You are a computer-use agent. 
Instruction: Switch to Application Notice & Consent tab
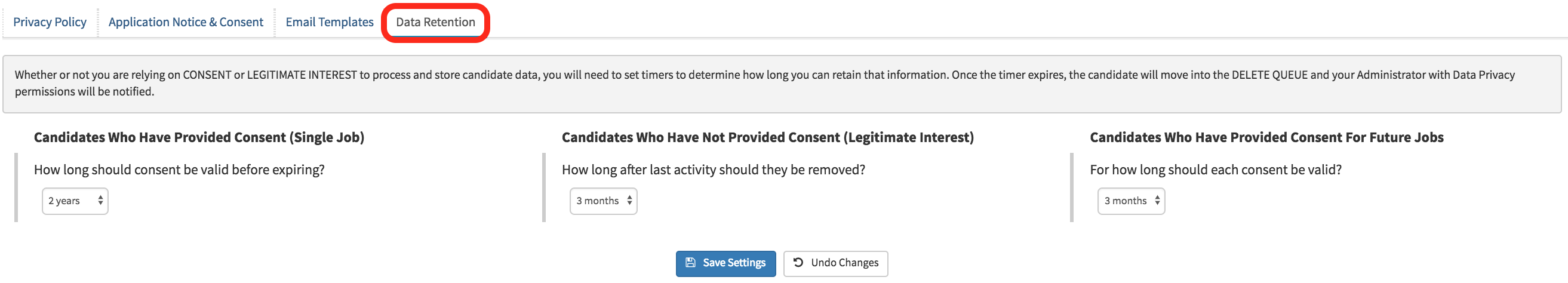[186, 23]
